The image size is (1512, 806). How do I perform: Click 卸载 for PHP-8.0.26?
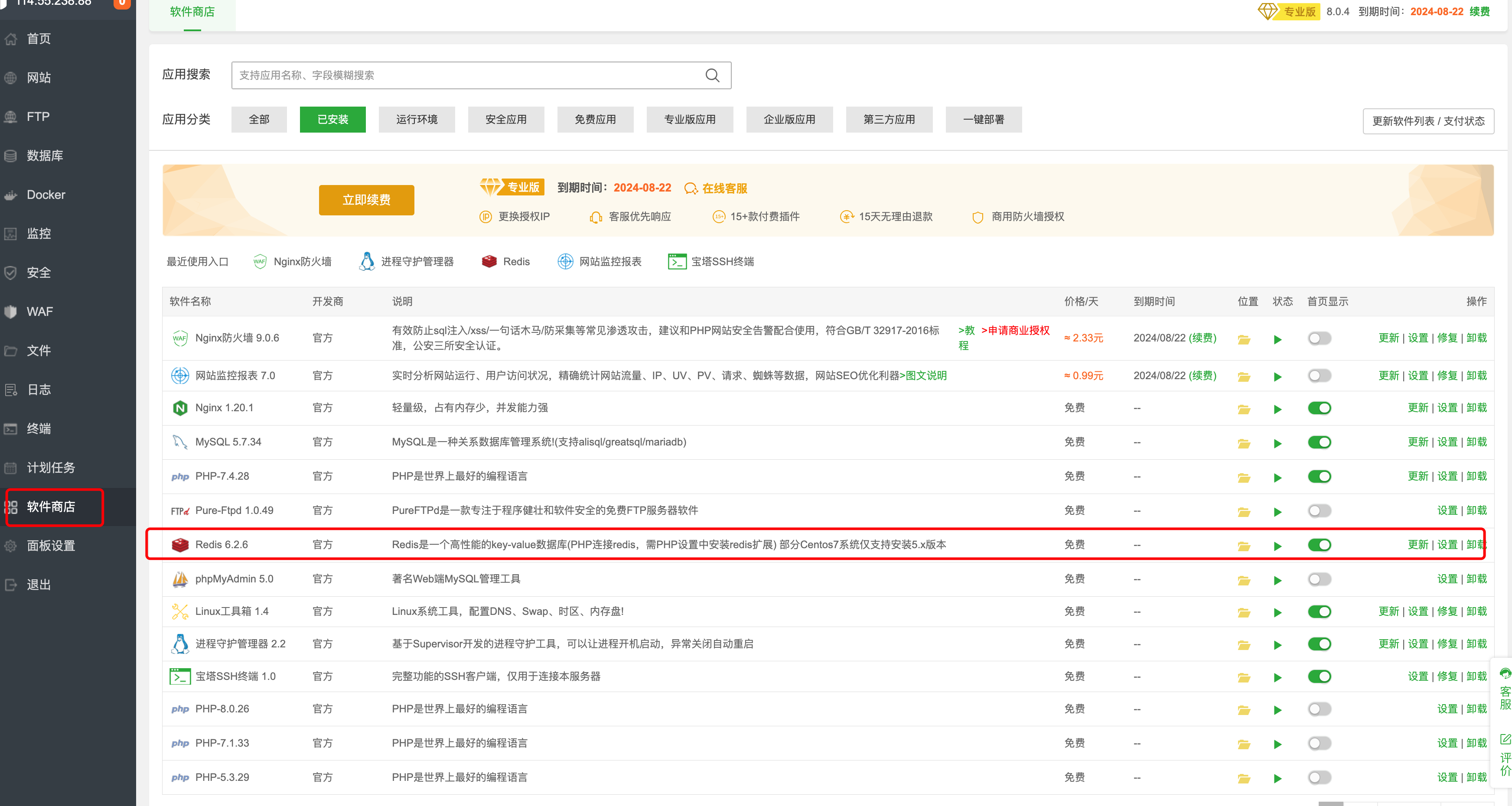click(x=1476, y=708)
